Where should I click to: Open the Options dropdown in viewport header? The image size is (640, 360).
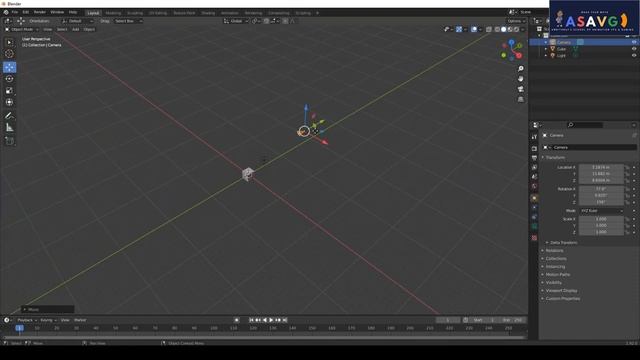[x=516, y=21]
